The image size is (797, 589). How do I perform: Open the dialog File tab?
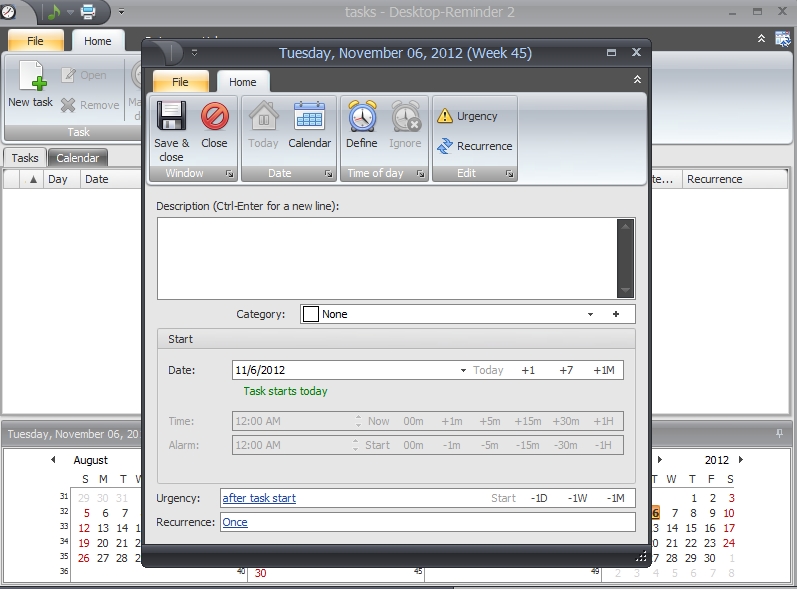click(180, 82)
